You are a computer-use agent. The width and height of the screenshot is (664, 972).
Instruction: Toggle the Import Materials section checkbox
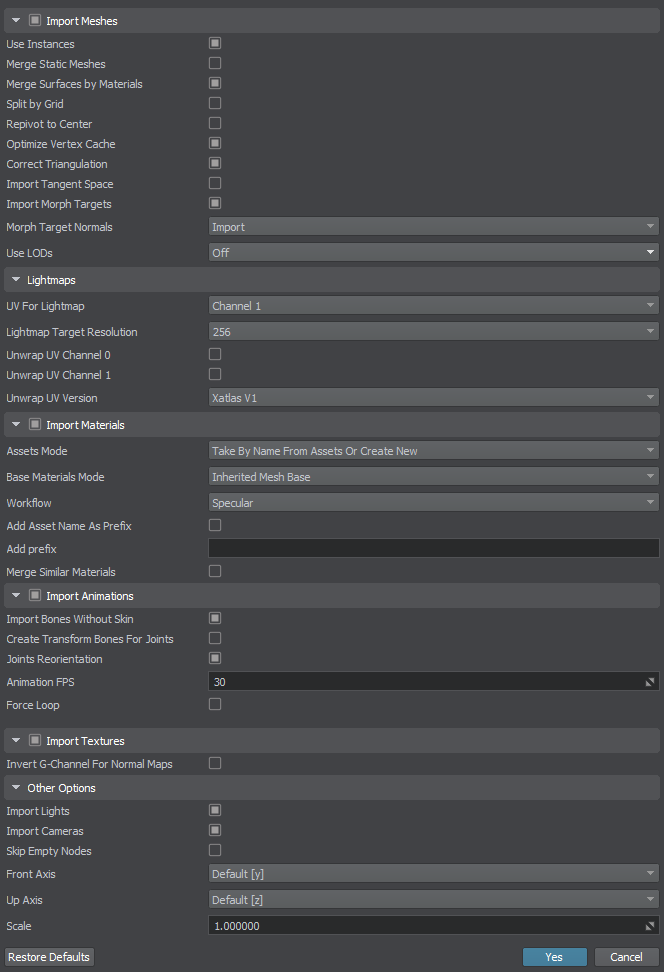click(x=35, y=425)
